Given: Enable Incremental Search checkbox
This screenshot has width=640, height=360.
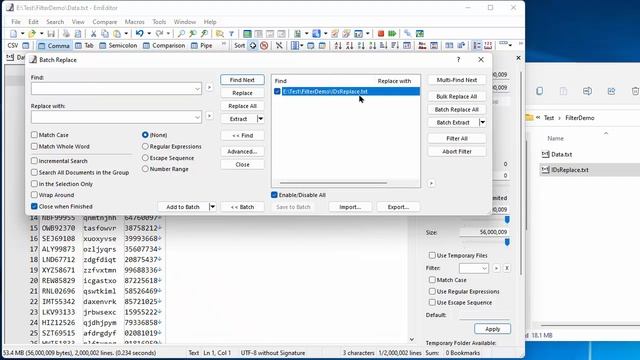Looking at the screenshot, I should pyautogui.click(x=34, y=161).
